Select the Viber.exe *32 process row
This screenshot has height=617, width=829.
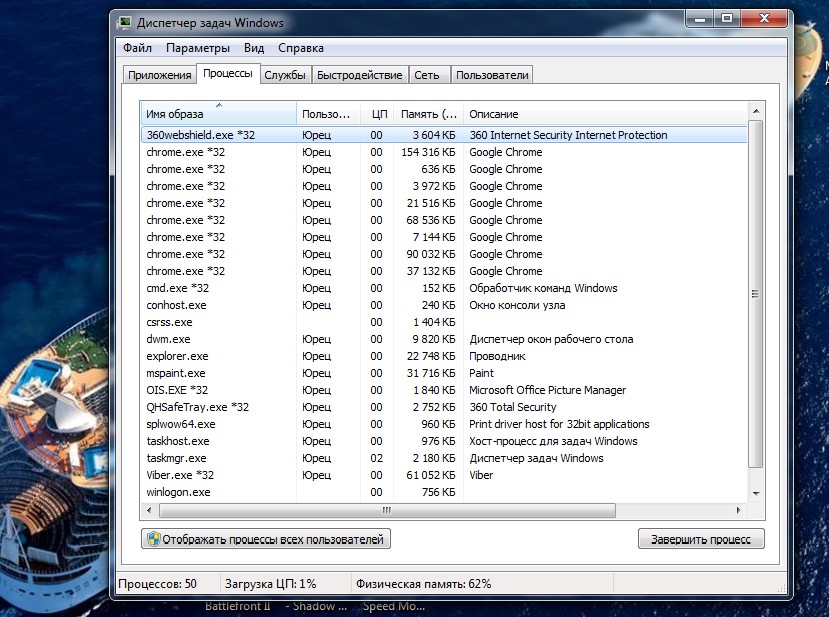pyautogui.click(x=180, y=475)
